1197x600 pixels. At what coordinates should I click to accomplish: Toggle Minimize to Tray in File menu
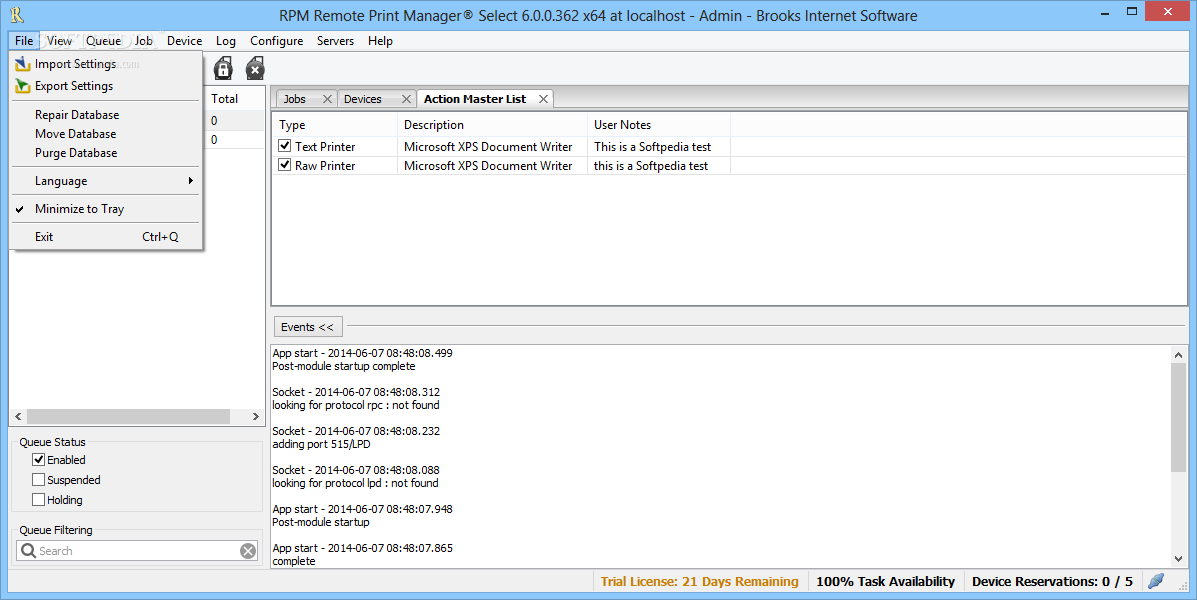(106, 209)
